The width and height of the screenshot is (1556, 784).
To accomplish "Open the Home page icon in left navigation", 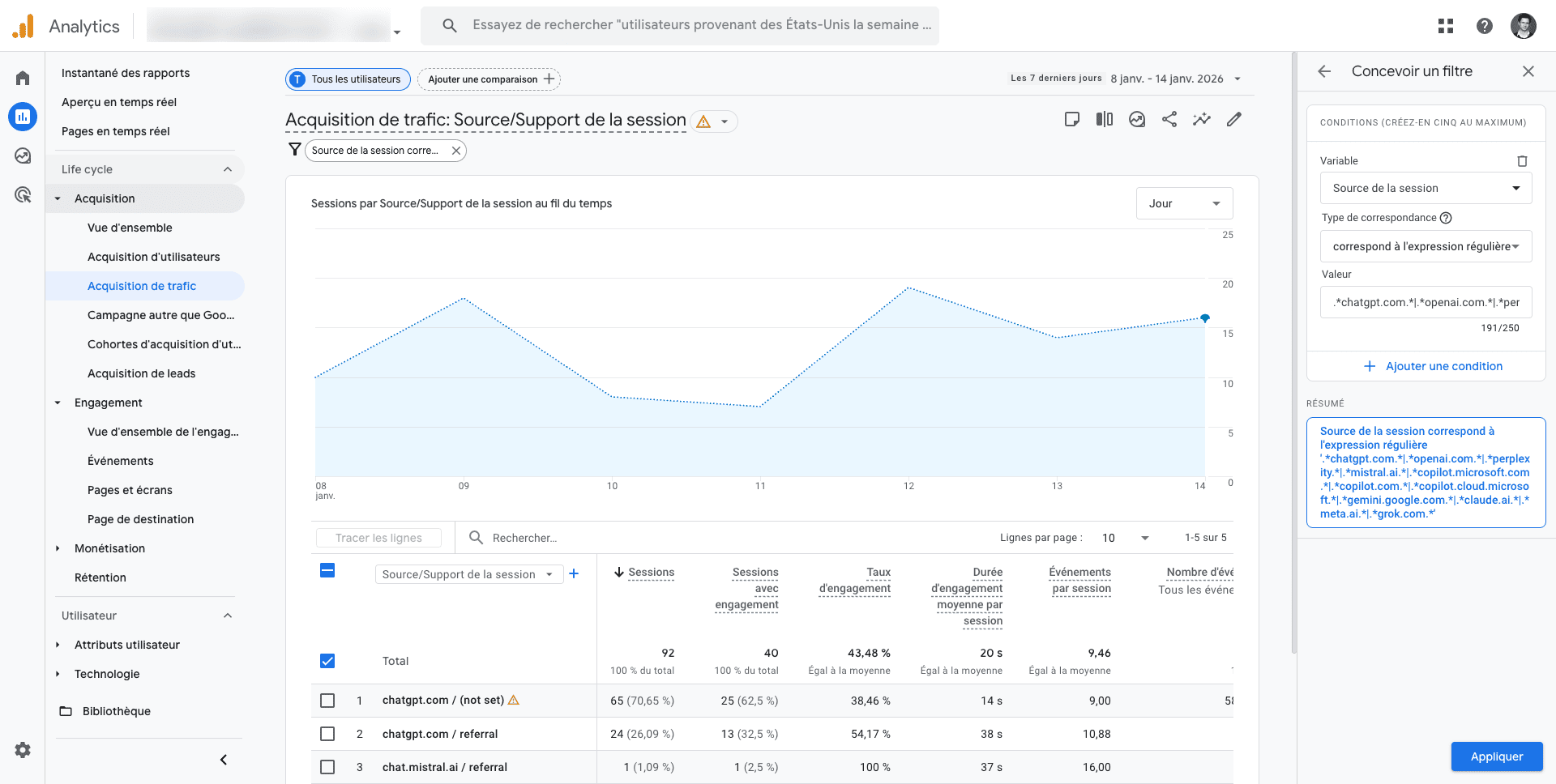I will coord(22,77).
